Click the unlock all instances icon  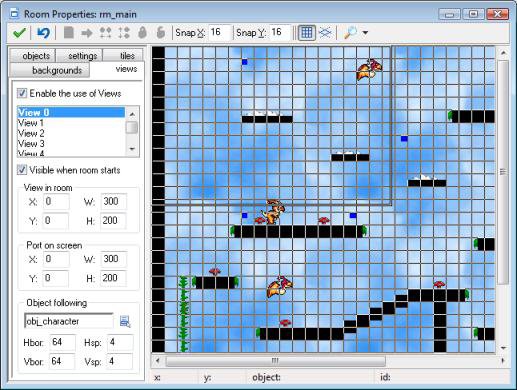161,33
